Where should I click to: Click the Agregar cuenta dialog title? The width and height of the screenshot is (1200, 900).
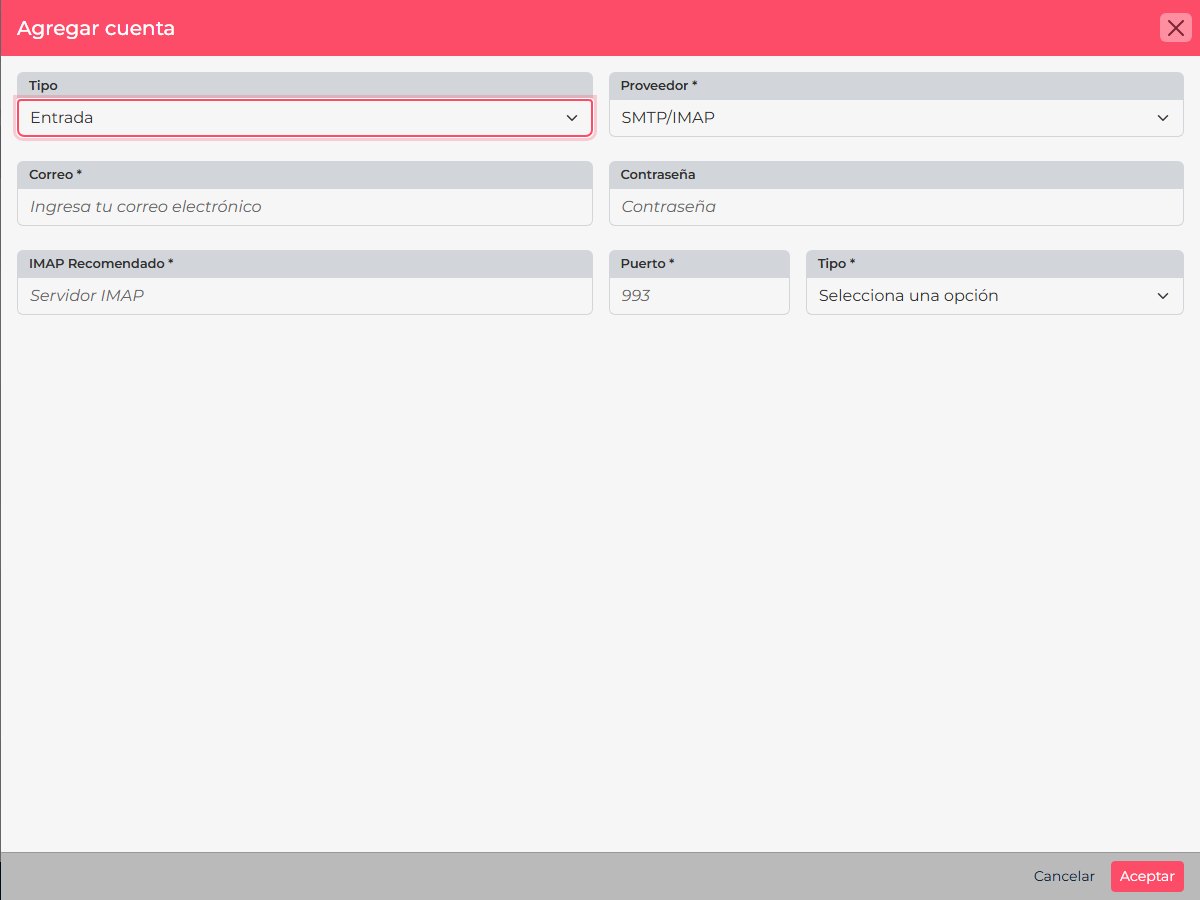point(96,28)
